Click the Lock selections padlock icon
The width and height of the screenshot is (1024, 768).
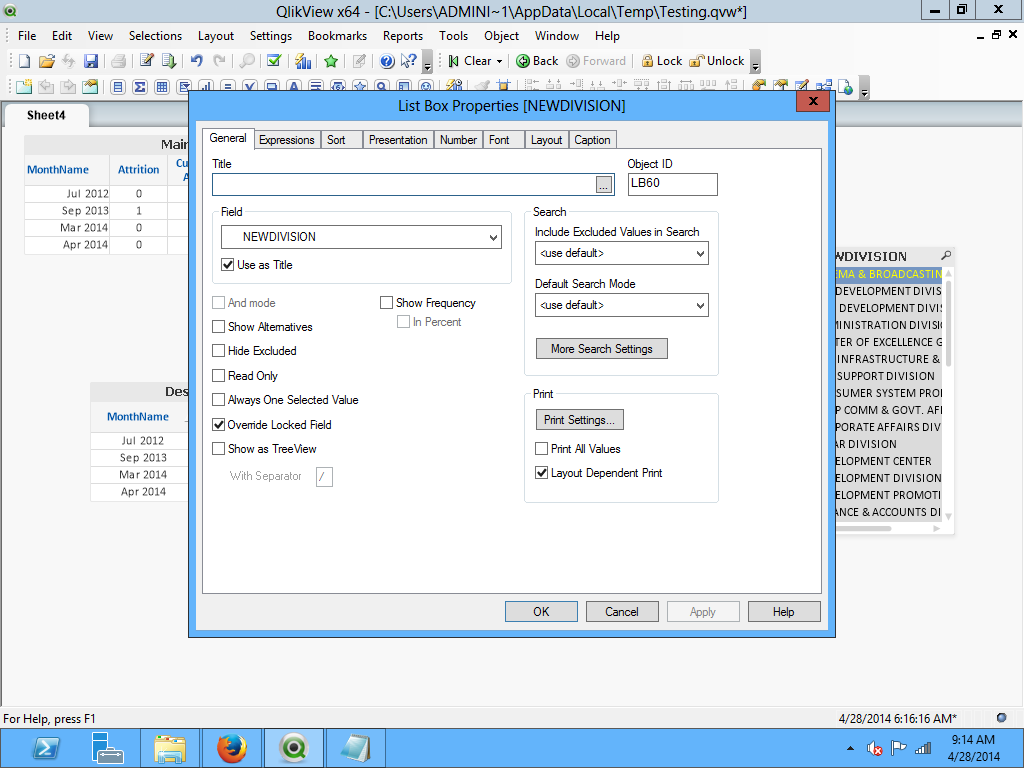(648, 61)
